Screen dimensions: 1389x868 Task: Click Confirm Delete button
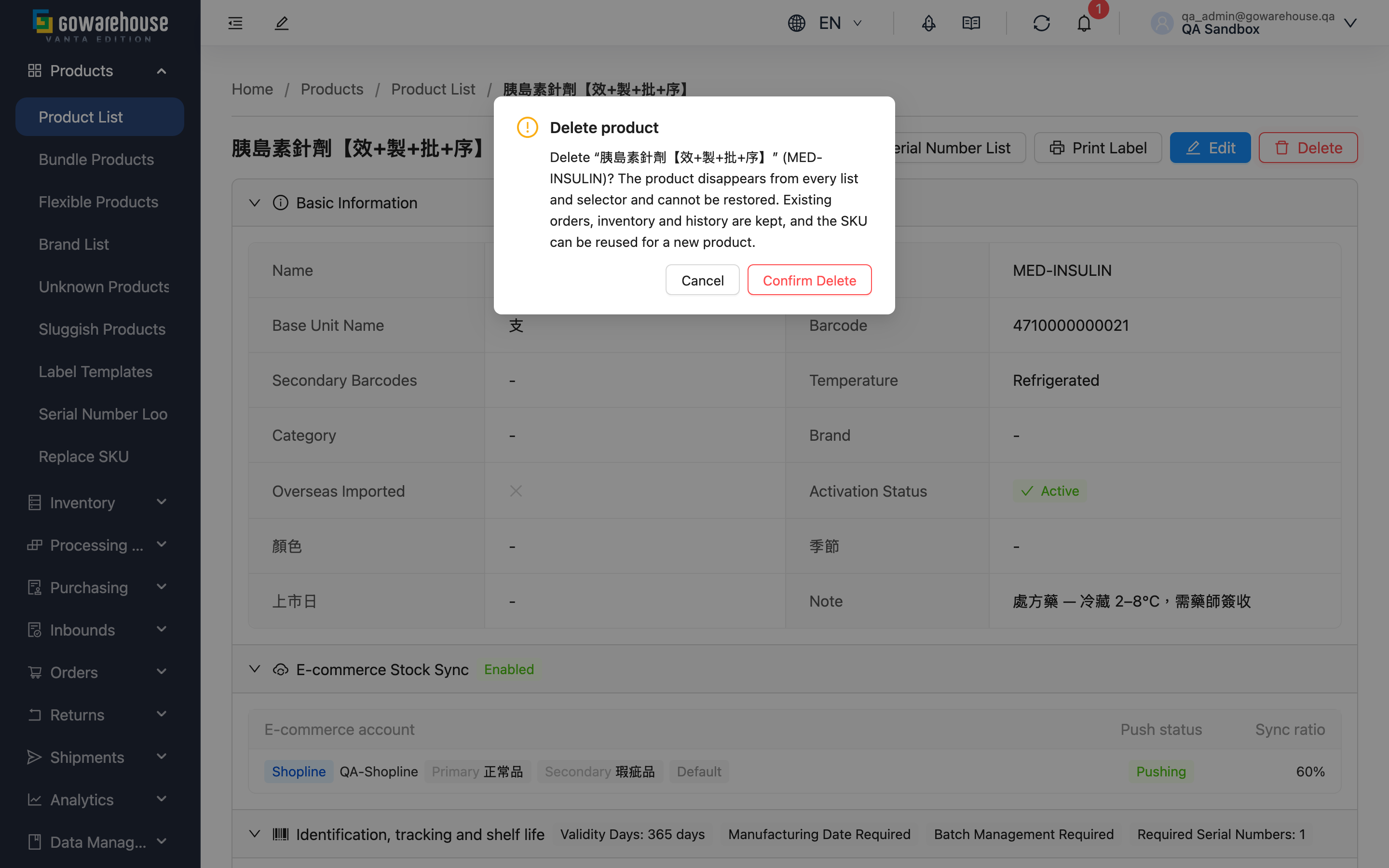point(809,280)
